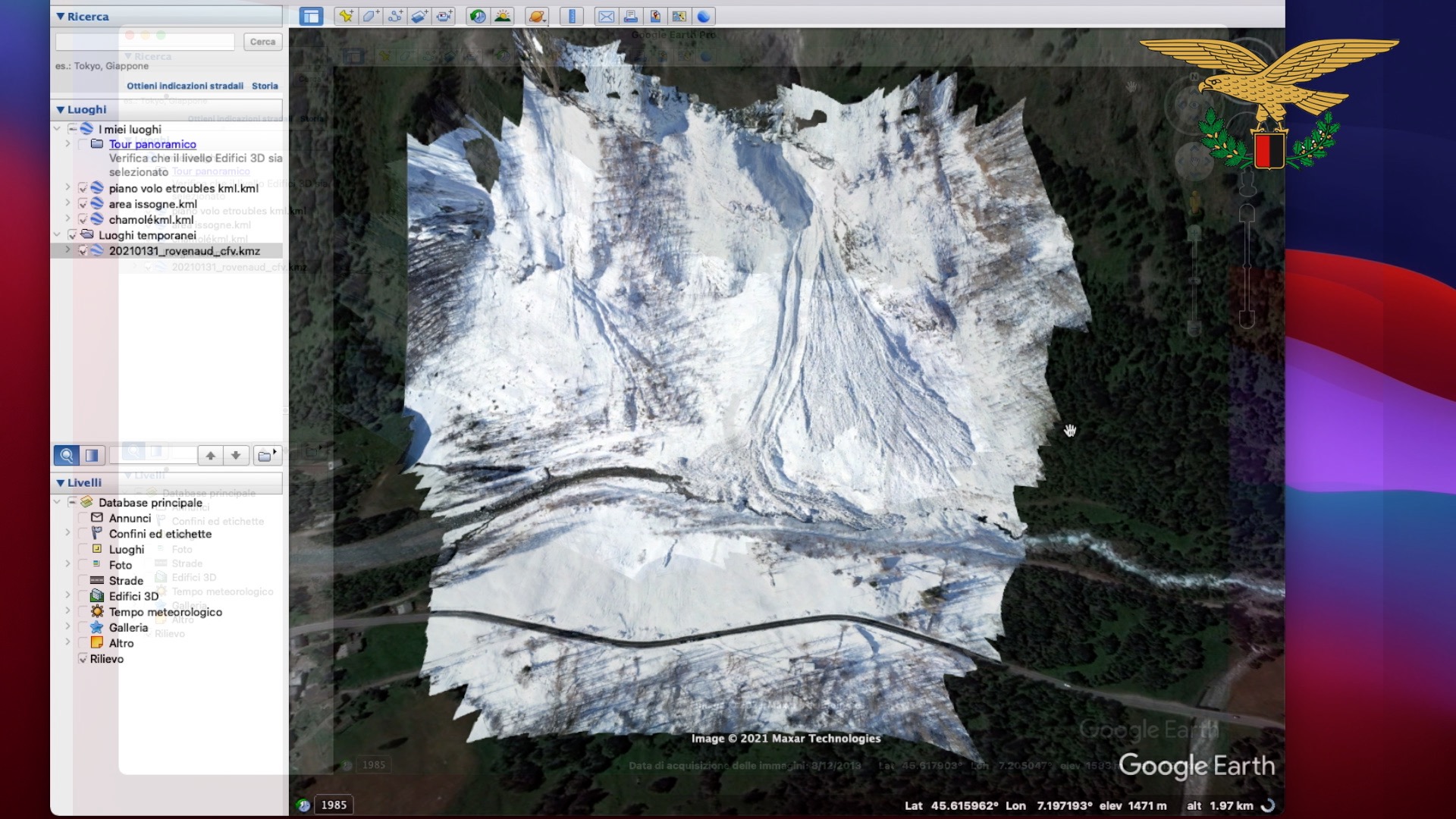Click the Add Placemark pushpin icon
1456x819 pixels.
(x=346, y=16)
